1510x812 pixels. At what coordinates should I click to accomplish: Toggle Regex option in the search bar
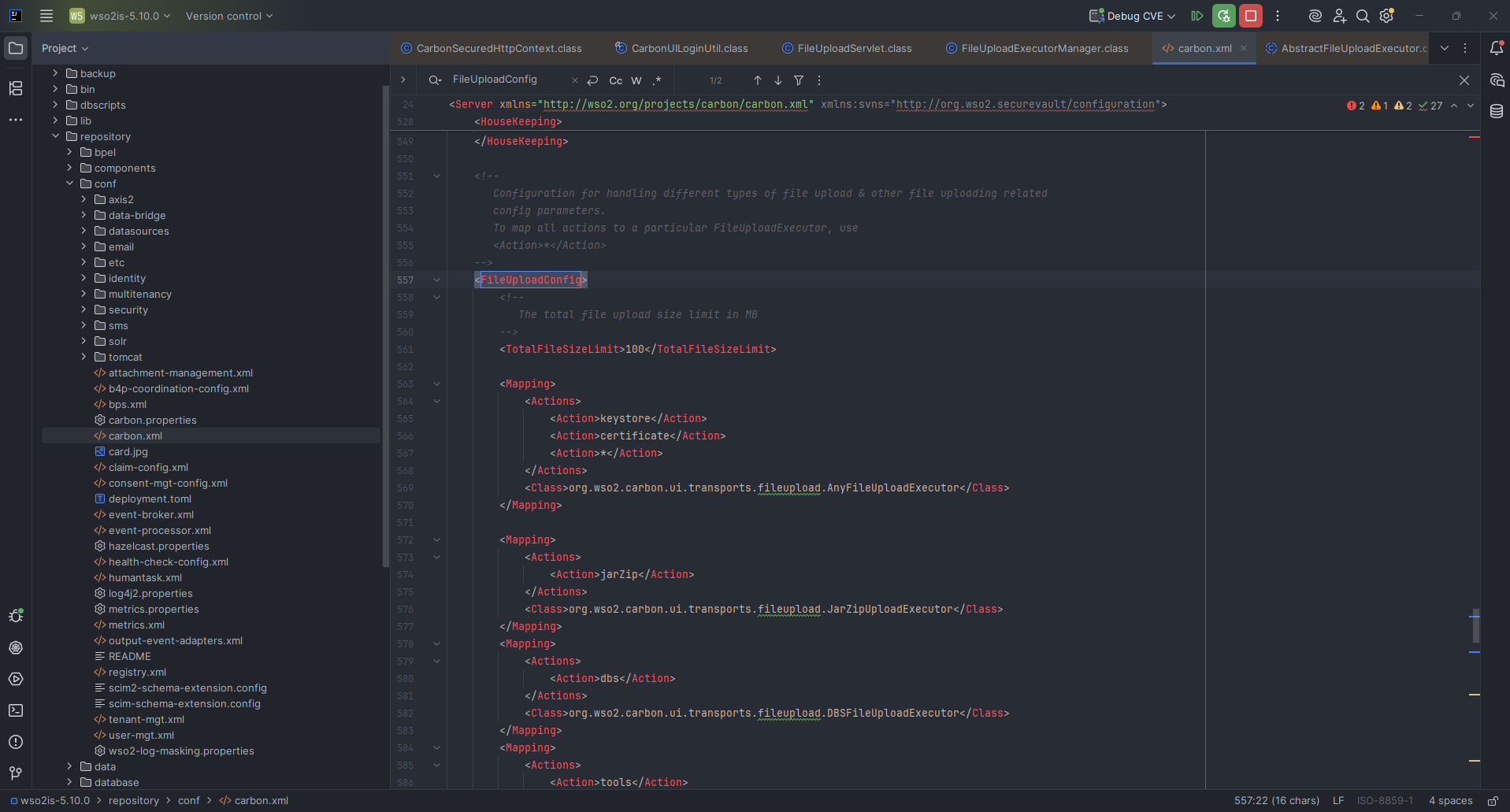tap(657, 80)
